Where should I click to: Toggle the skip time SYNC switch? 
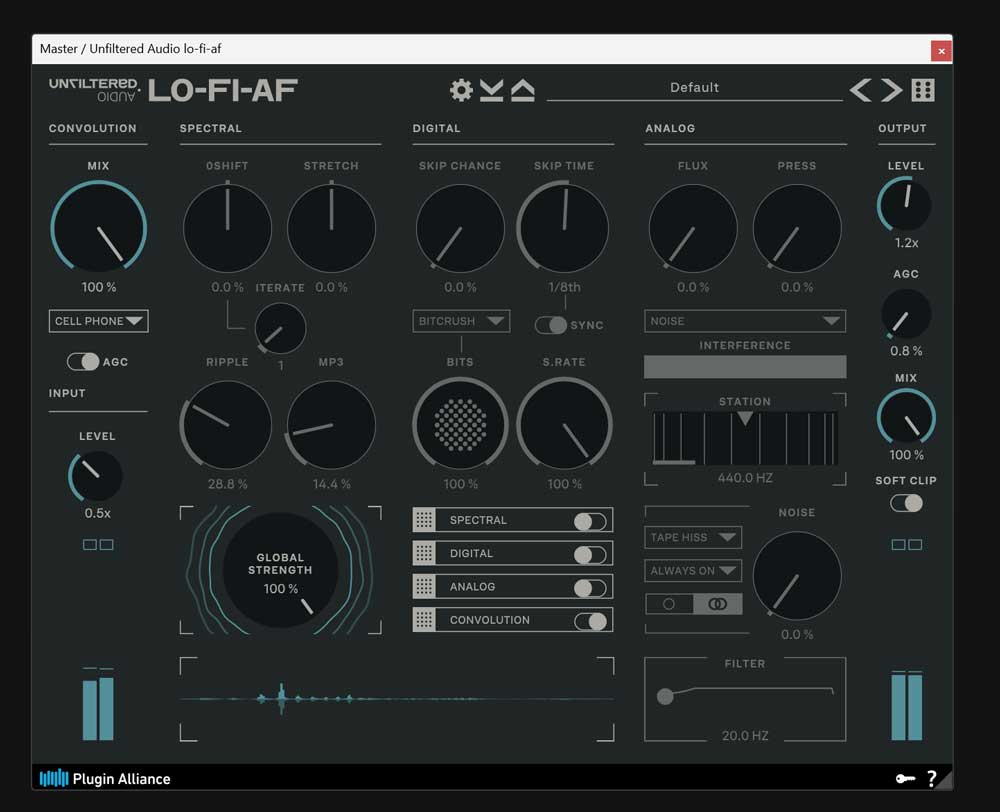click(x=551, y=325)
